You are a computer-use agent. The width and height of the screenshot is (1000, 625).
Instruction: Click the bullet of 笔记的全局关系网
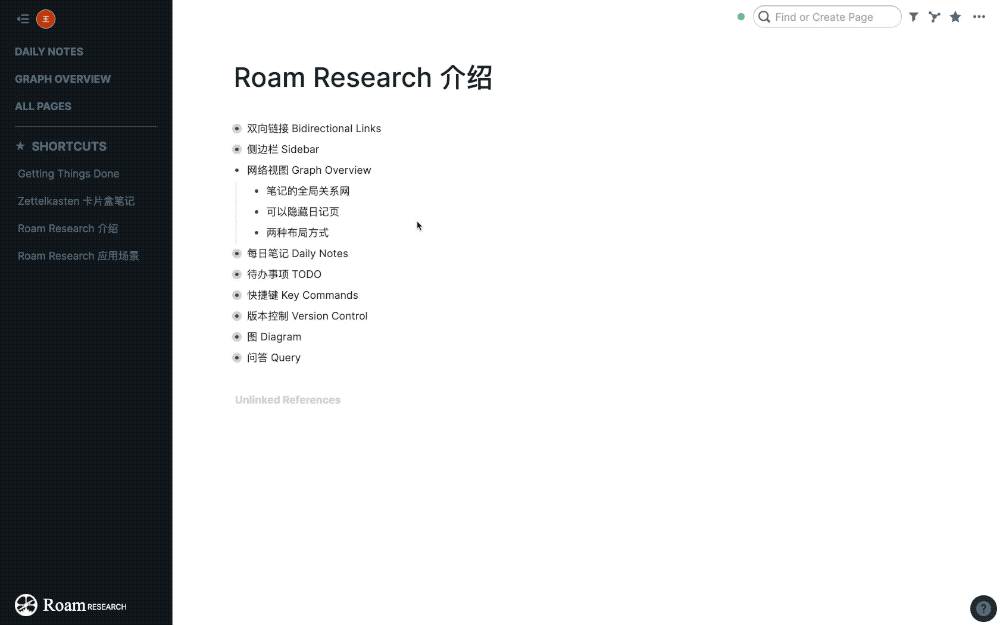tap(256, 191)
